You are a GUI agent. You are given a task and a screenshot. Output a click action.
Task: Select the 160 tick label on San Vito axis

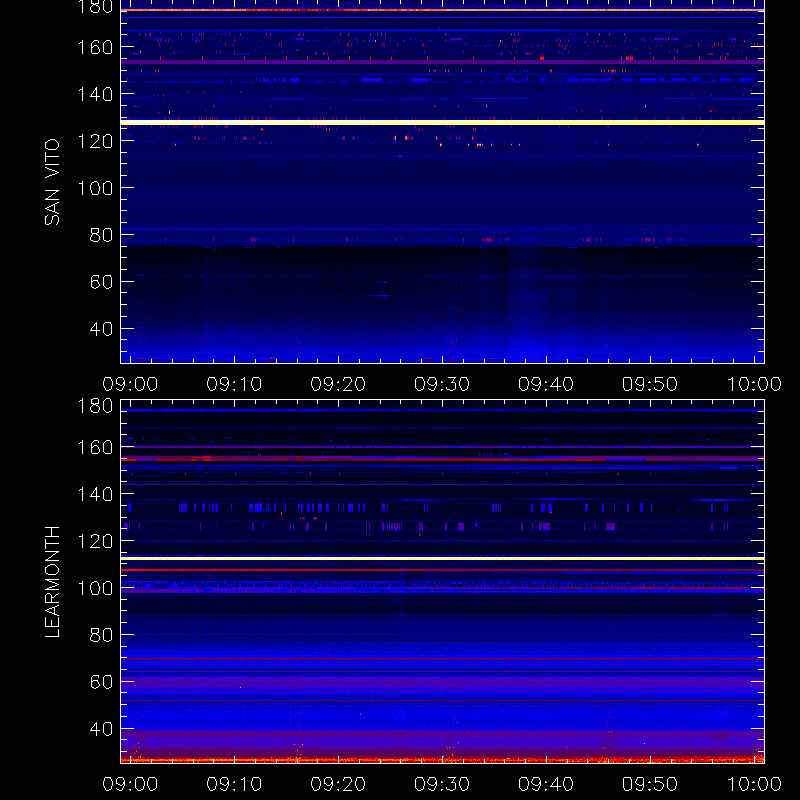(95, 47)
